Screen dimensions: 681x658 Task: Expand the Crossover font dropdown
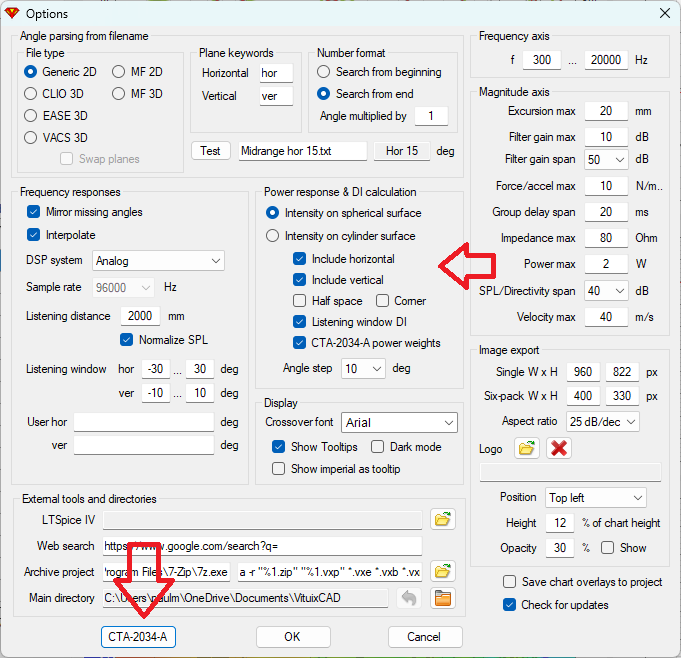(x=399, y=423)
